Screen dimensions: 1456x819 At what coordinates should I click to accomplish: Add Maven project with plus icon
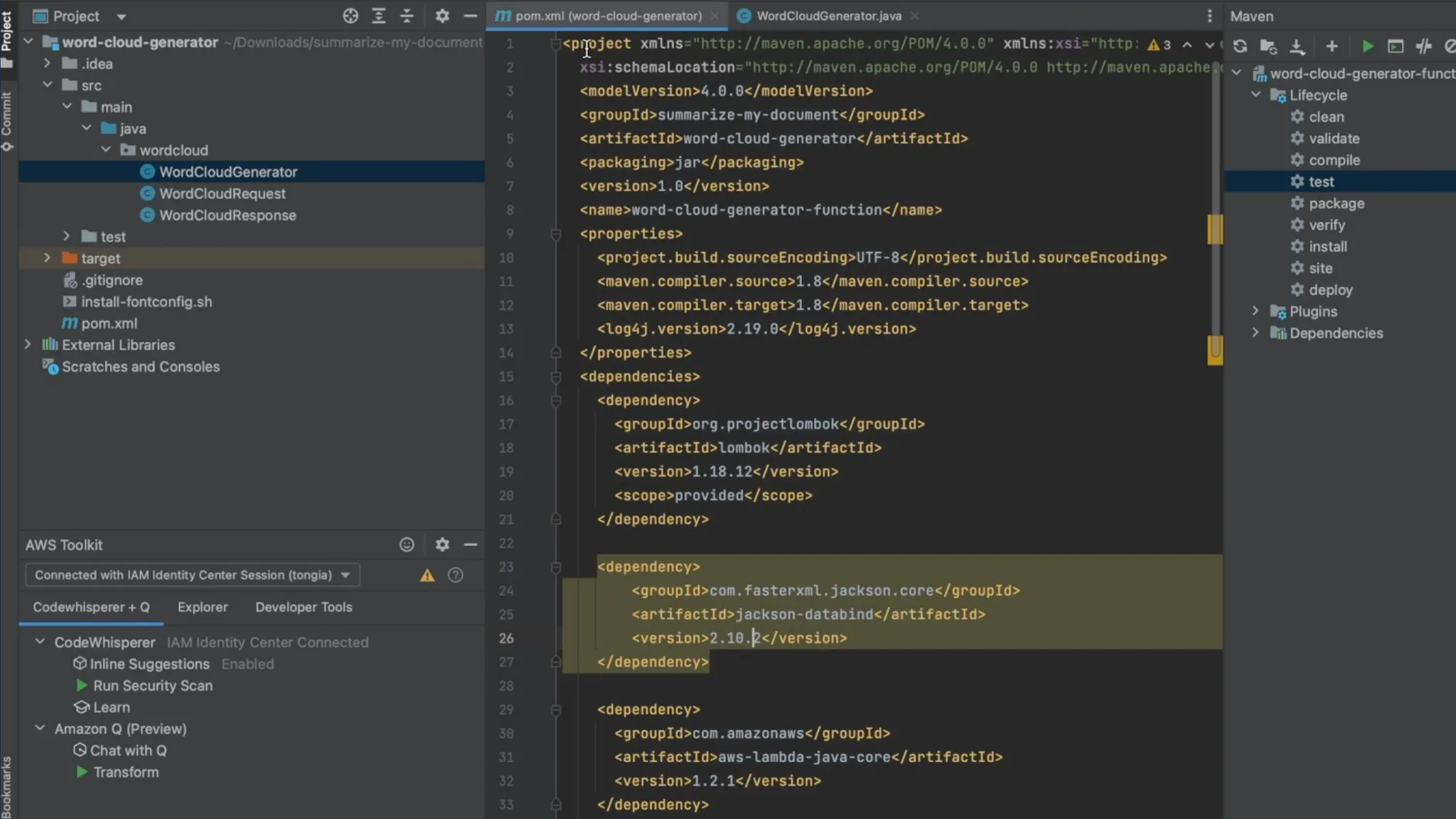(x=1332, y=46)
